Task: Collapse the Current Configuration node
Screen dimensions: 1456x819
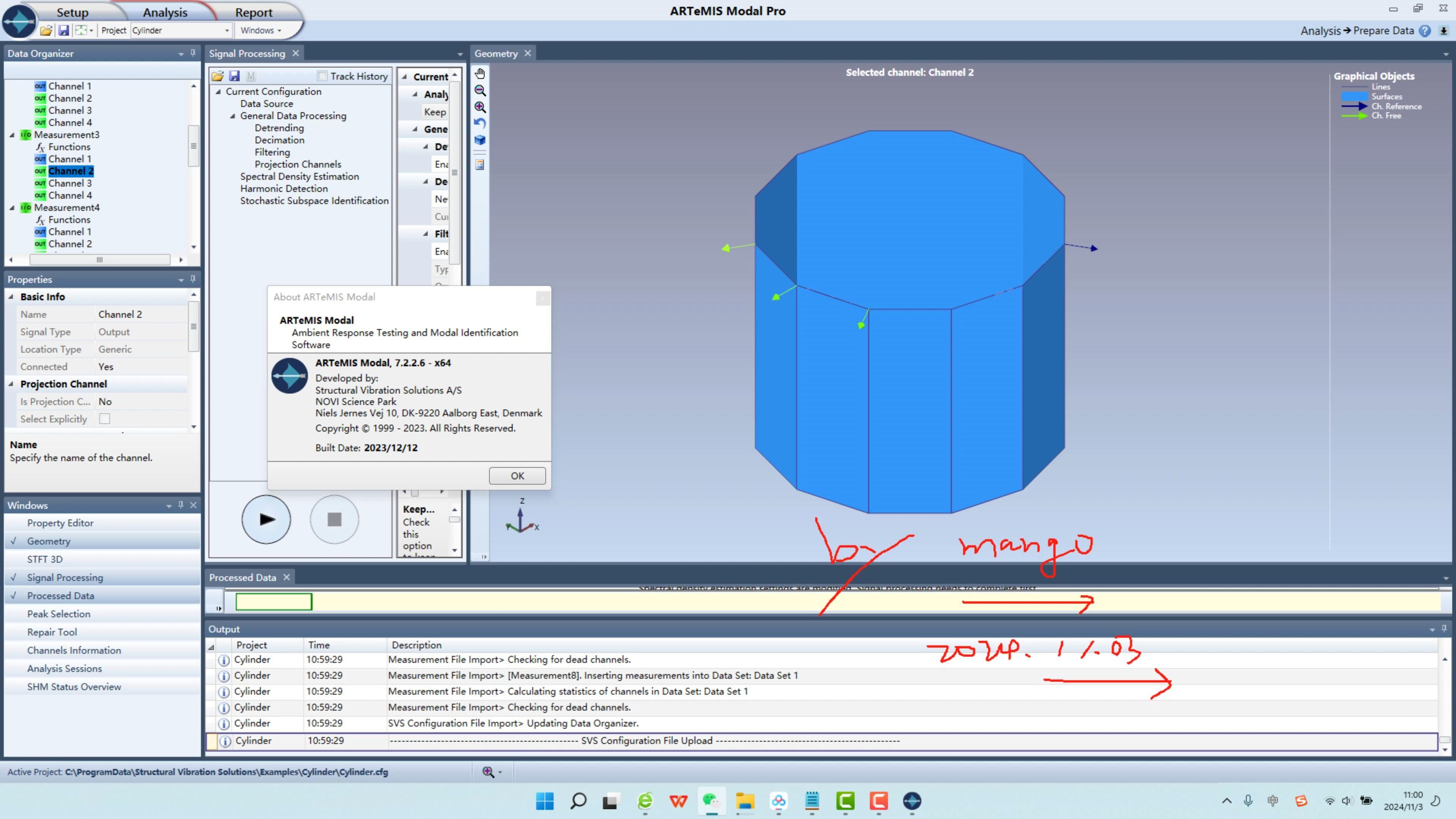Action: (219, 91)
